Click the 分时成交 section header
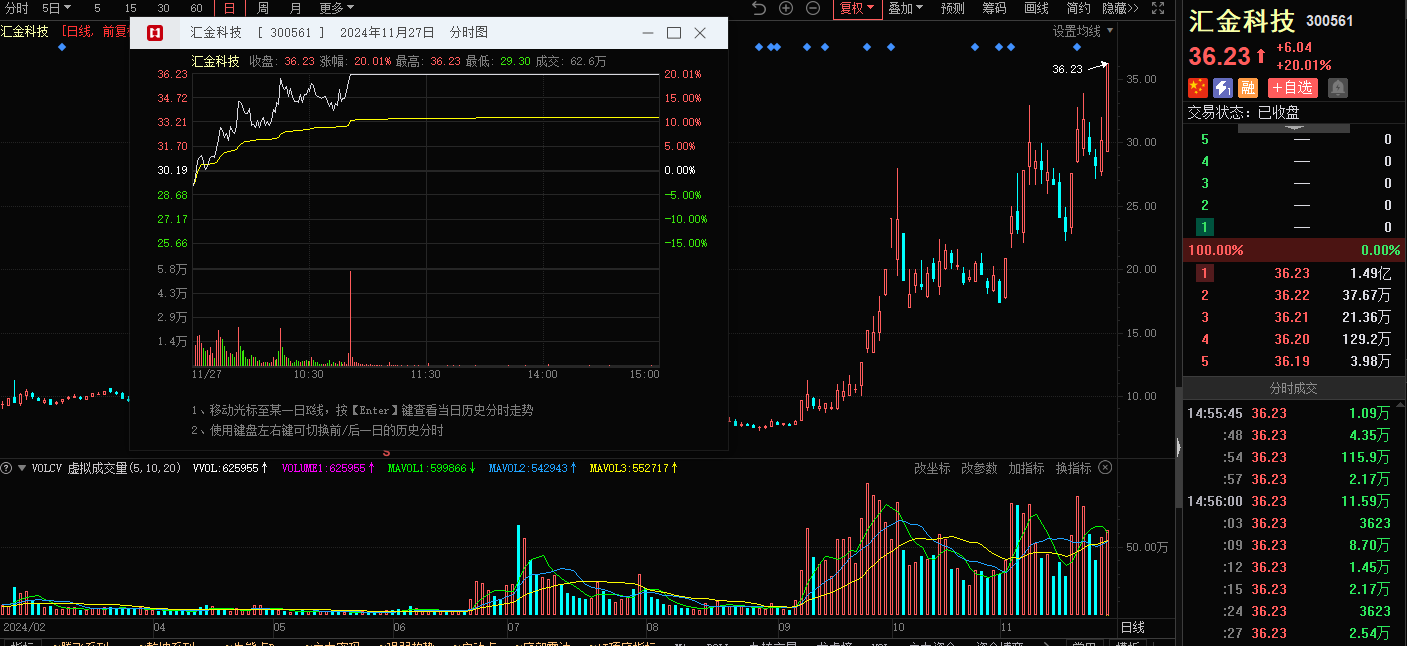 1294,388
